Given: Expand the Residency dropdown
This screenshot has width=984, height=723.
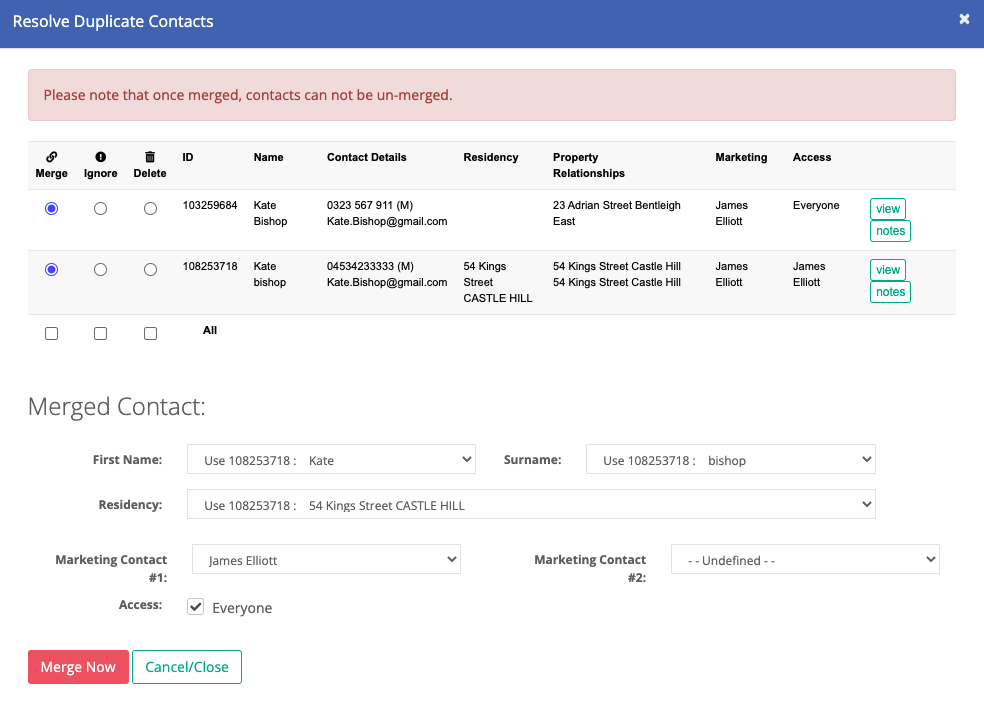Looking at the screenshot, I should tap(531, 505).
